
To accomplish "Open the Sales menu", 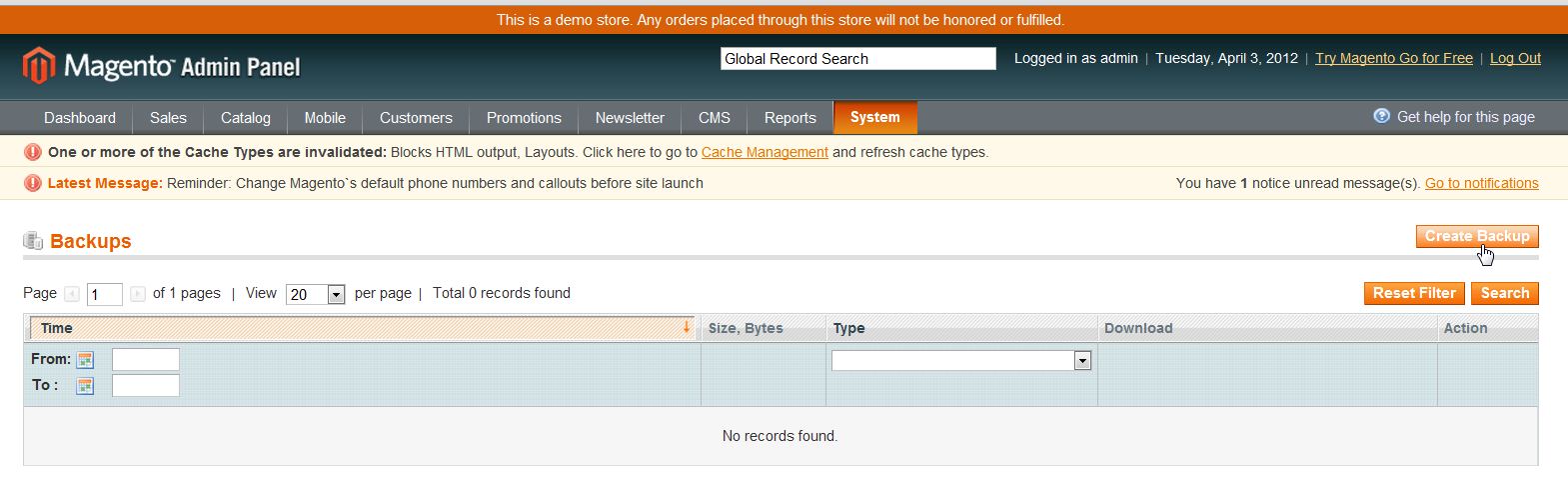I will [x=168, y=118].
